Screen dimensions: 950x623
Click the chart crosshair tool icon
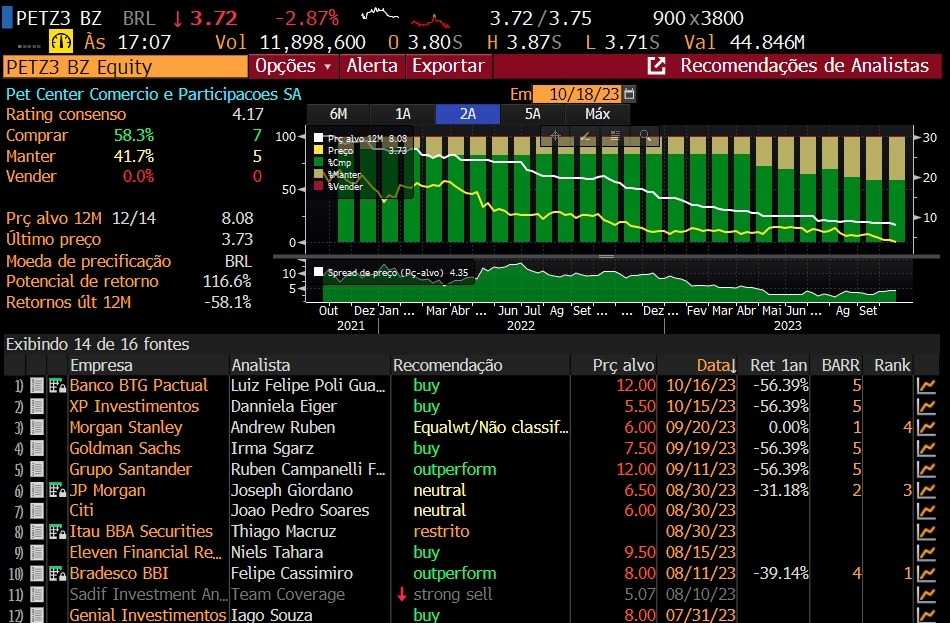click(555, 135)
